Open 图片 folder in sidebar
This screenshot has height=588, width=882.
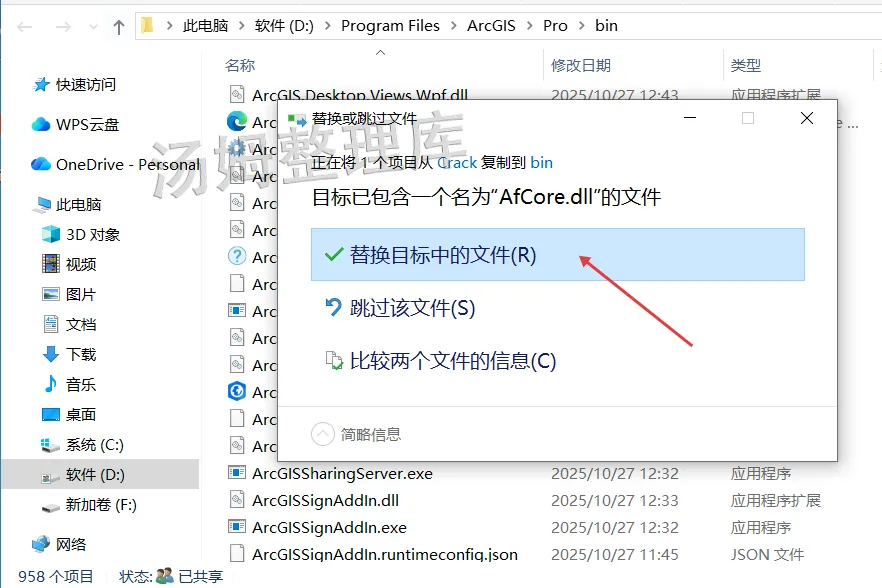click(81, 294)
